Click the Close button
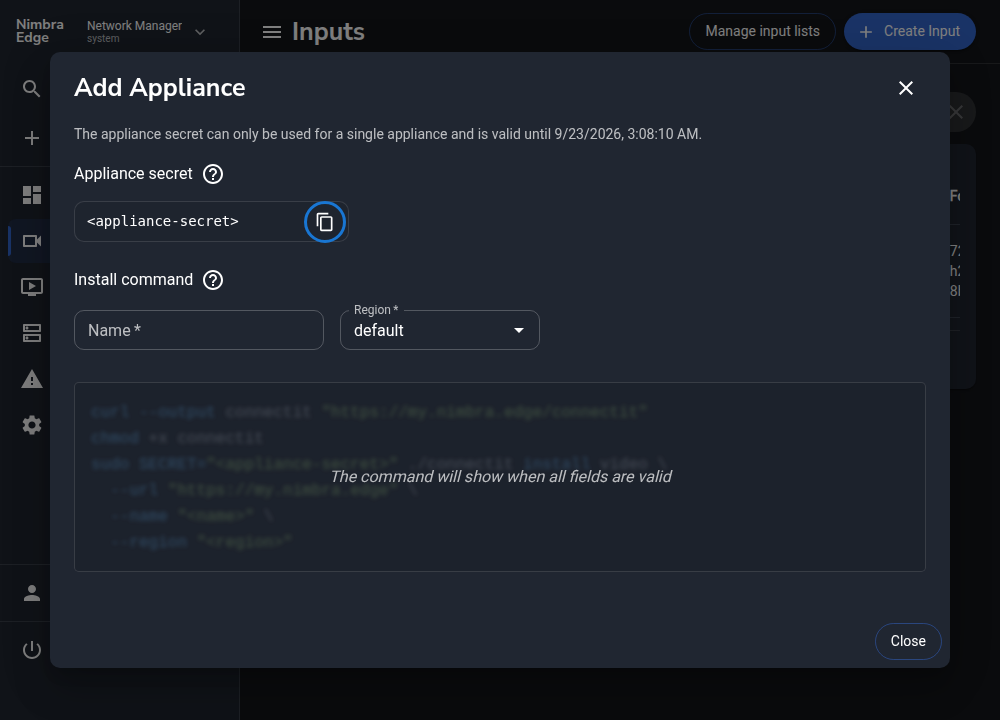Image resolution: width=1000 pixels, height=720 pixels. coord(908,642)
